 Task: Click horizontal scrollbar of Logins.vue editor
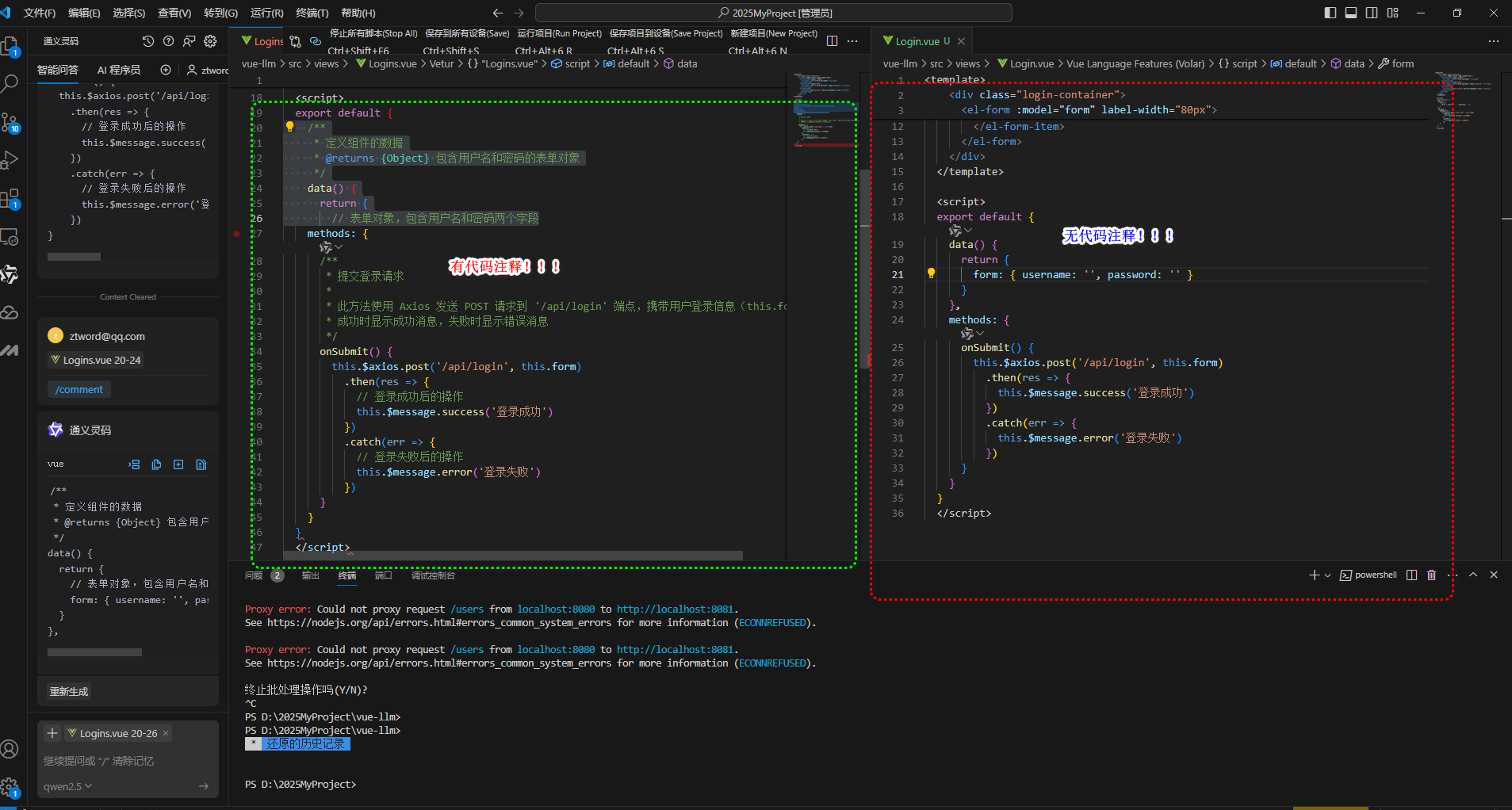coord(513,556)
